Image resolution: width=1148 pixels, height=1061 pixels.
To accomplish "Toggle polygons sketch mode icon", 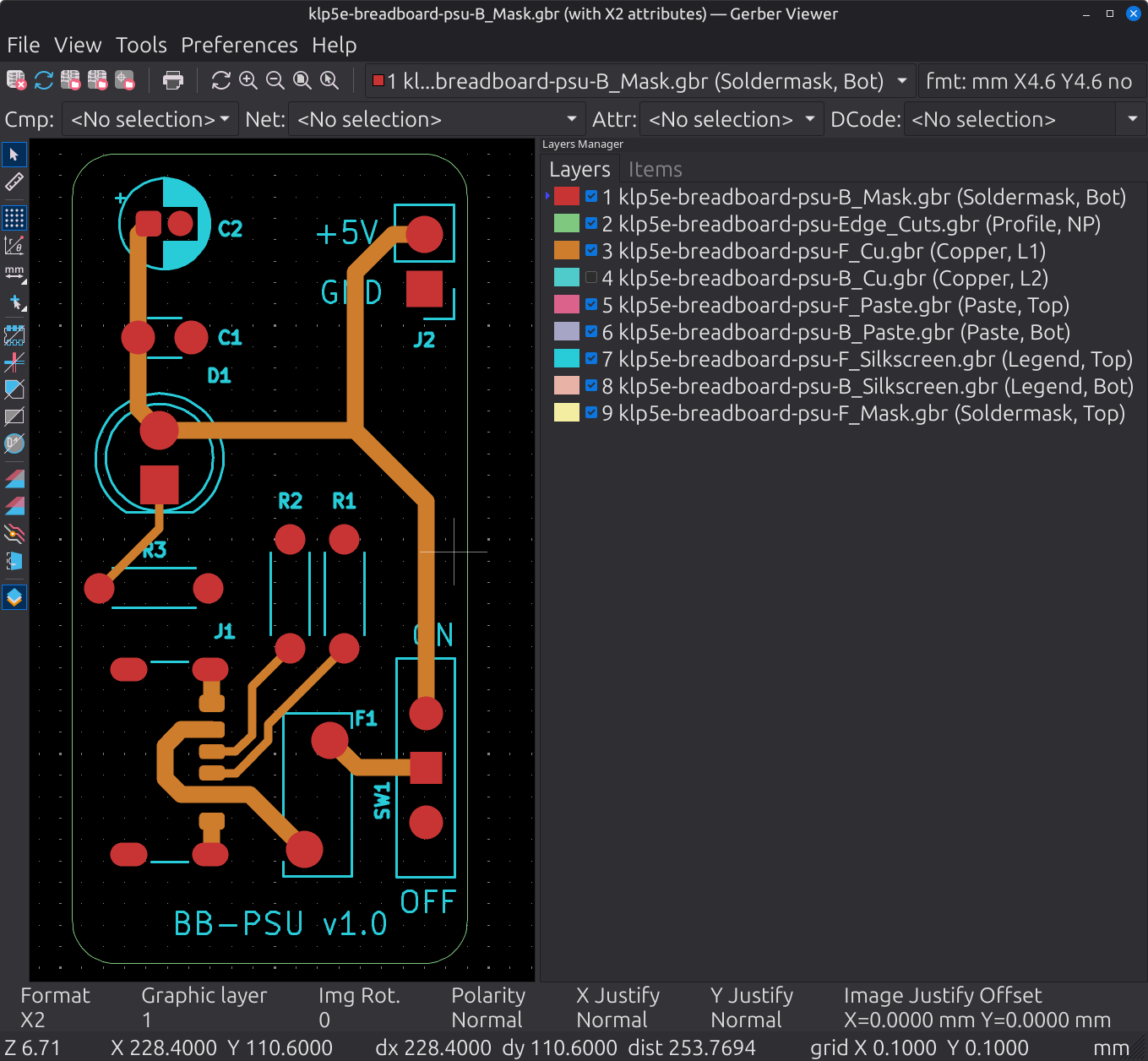I will click(x=14, y=389).
